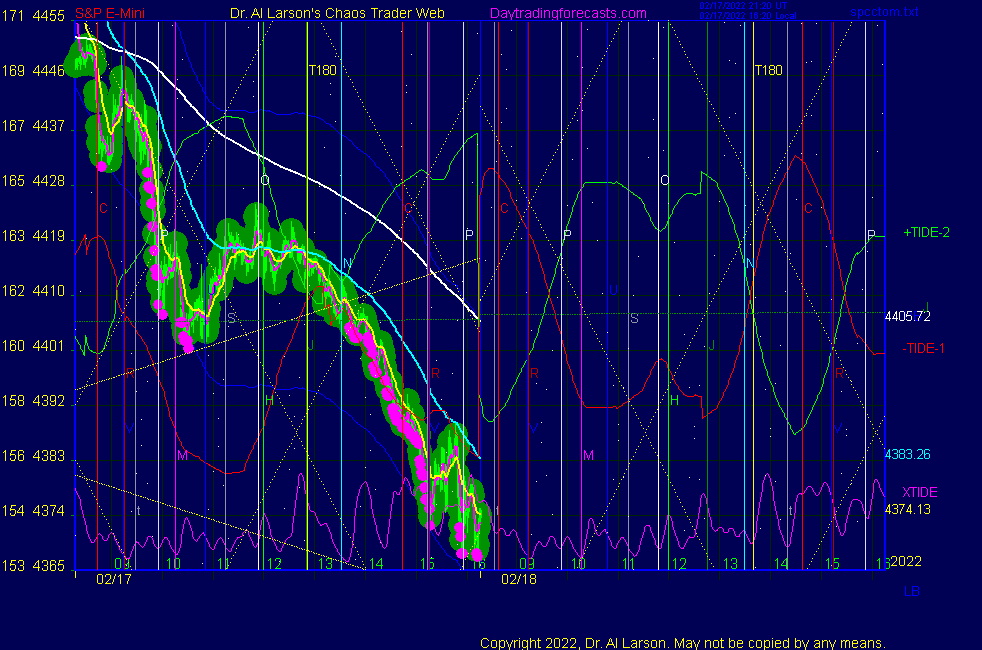
Task: Click the blue 'LB' label
Action: click(912, 591)
